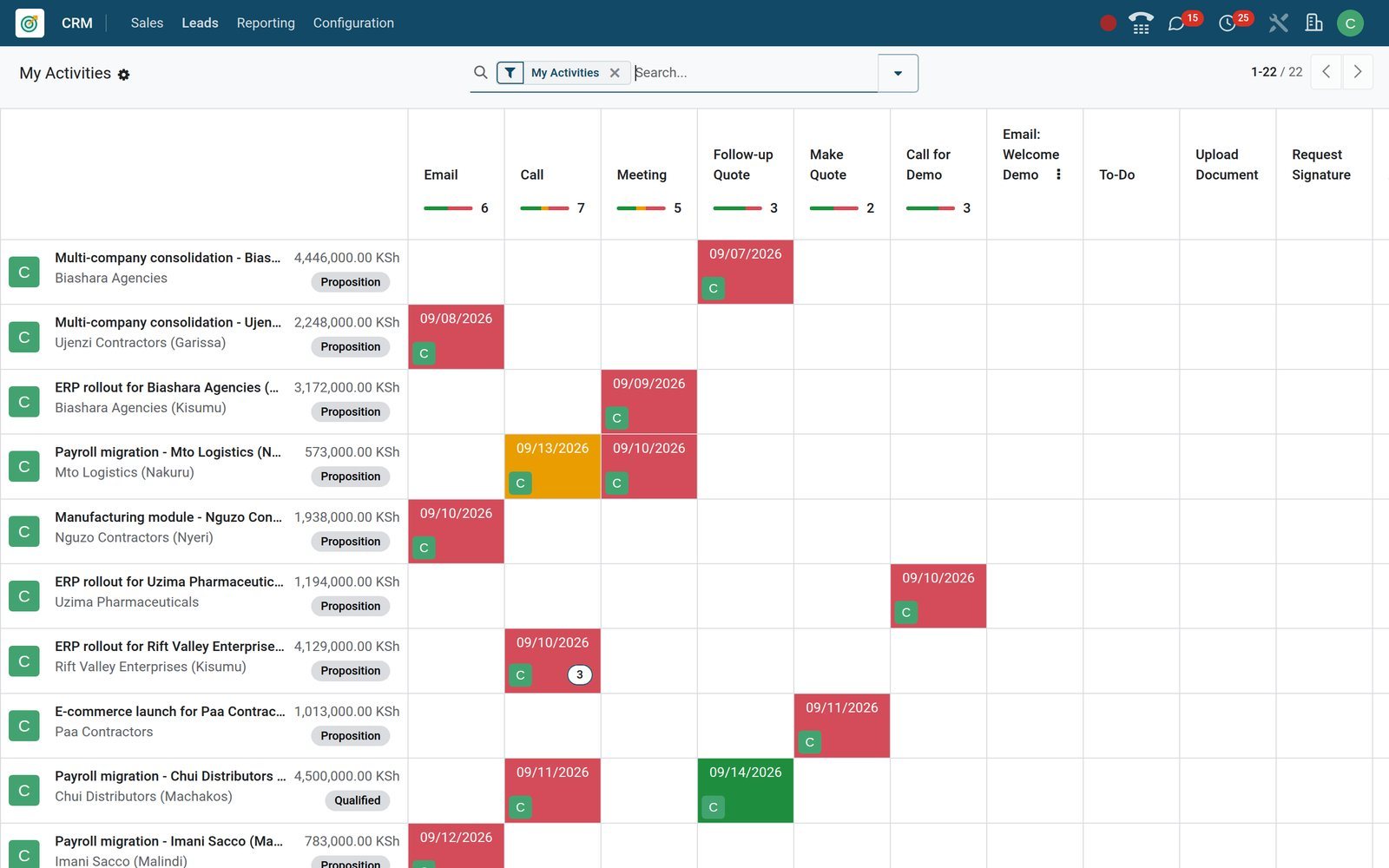Open the orange Call activity dated 09/13/2026

552,466
